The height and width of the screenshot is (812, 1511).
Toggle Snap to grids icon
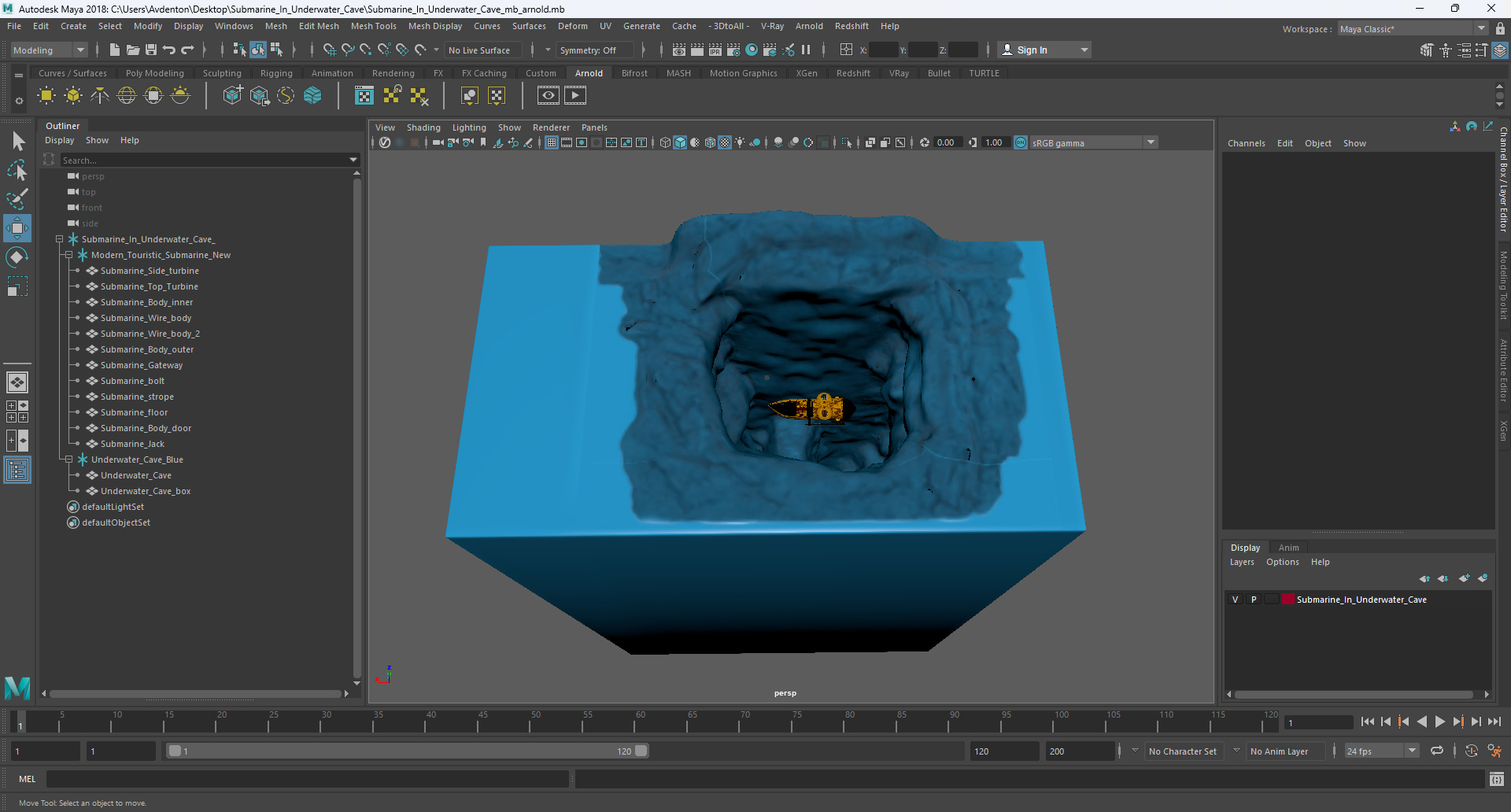pos(329,50)
